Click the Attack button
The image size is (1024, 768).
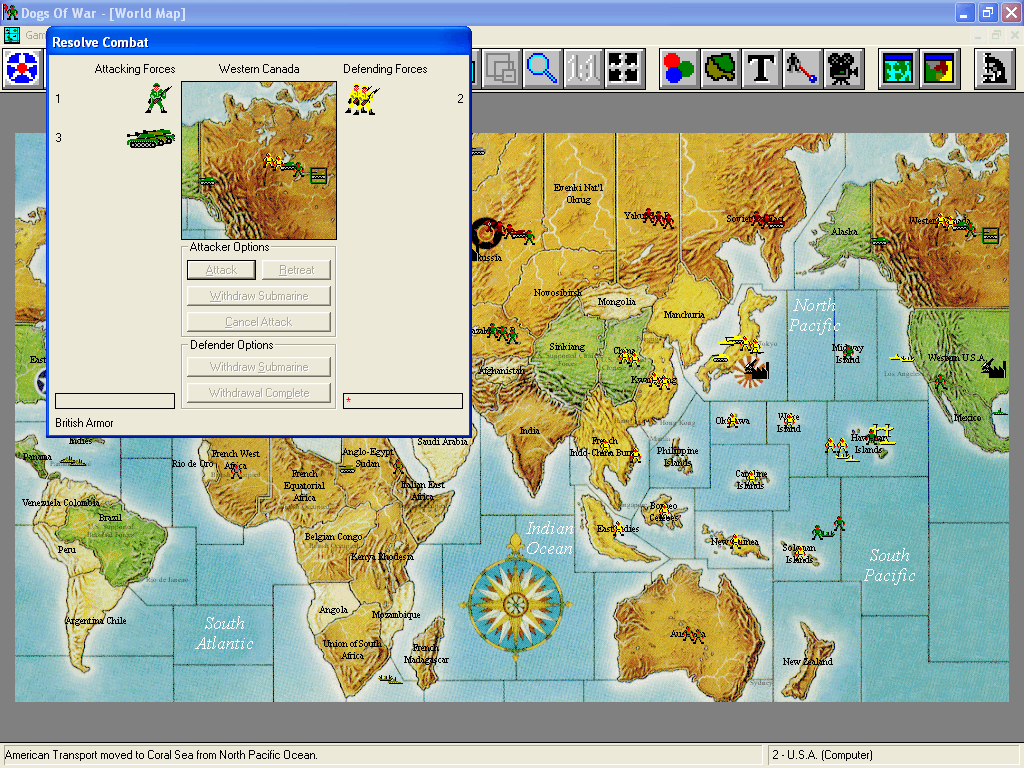tap(221, 270)
